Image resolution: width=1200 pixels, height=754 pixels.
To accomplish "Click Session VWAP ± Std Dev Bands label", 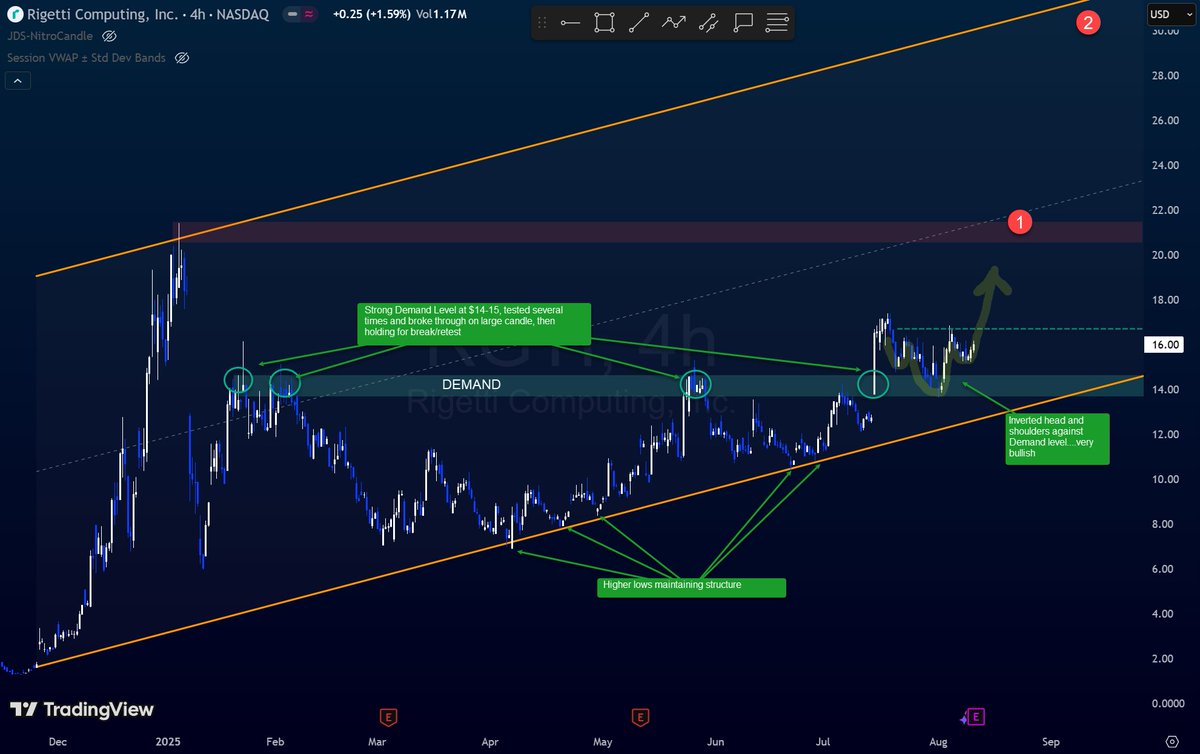I will coord(85,58).
